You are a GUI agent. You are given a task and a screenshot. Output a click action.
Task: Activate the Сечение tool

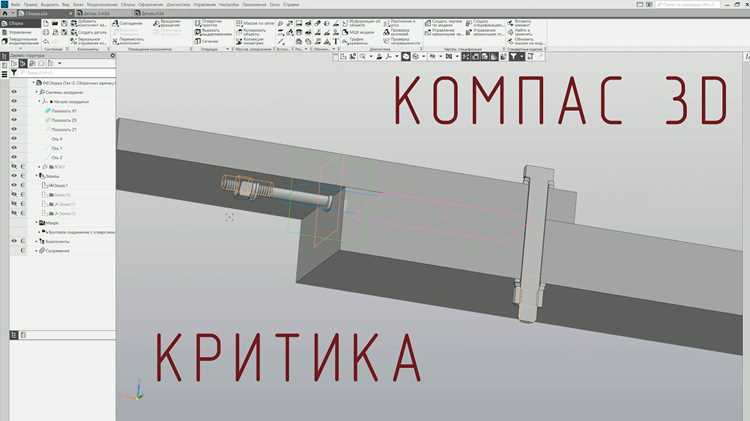[207, 41]
